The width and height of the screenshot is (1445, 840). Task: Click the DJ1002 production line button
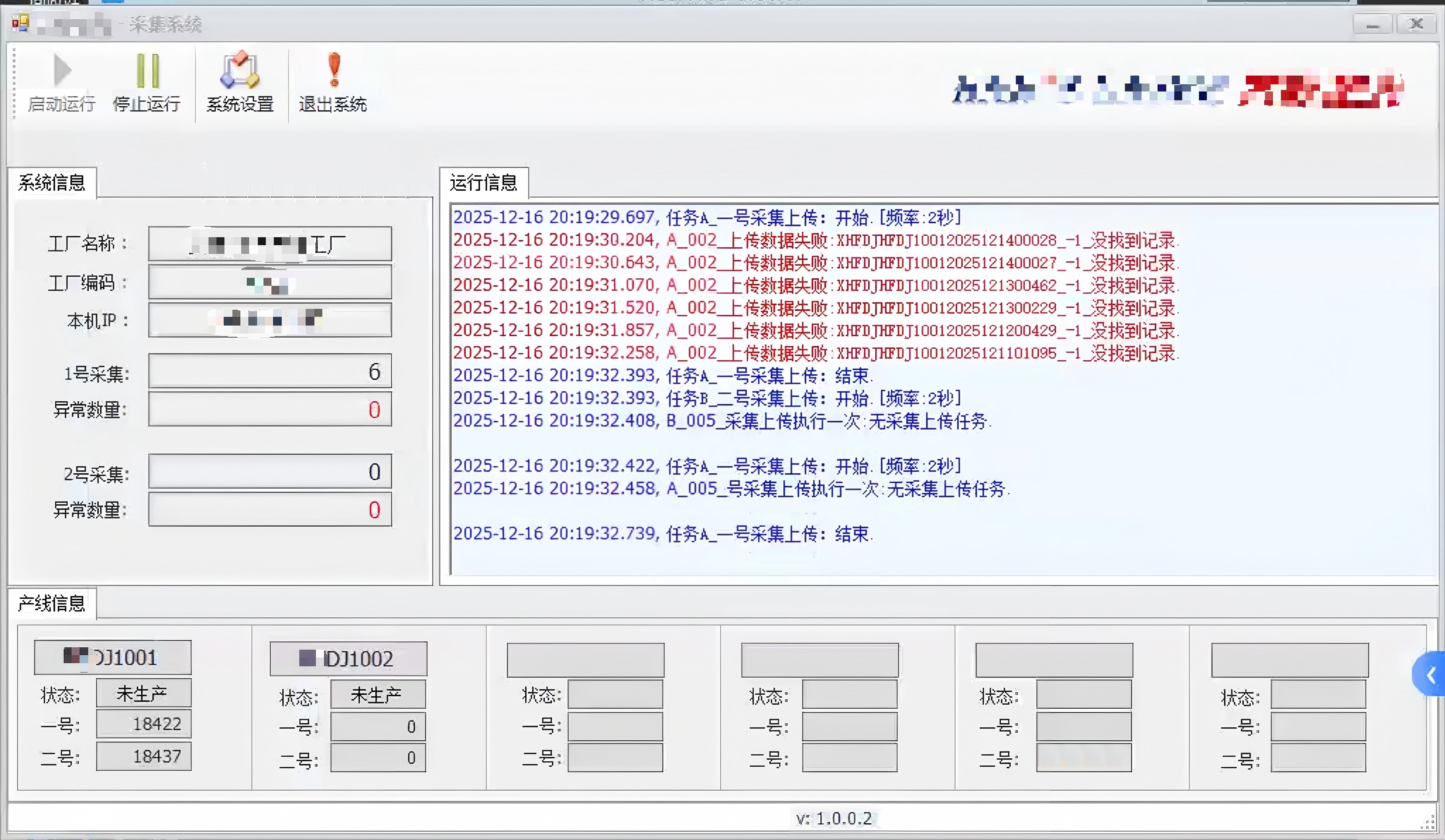pos(348,659)
